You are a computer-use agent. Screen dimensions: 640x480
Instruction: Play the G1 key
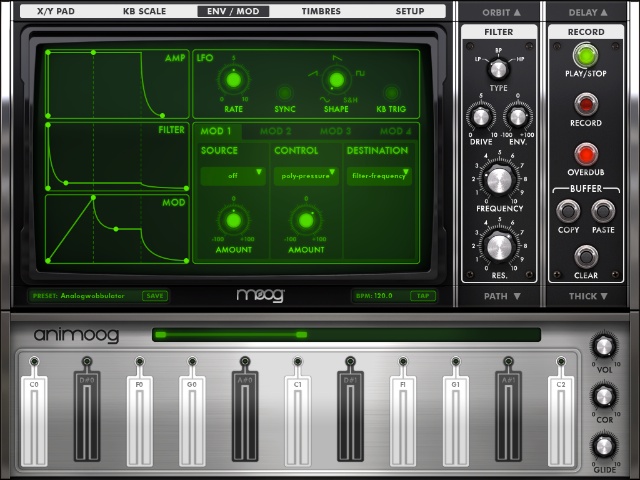456,421
